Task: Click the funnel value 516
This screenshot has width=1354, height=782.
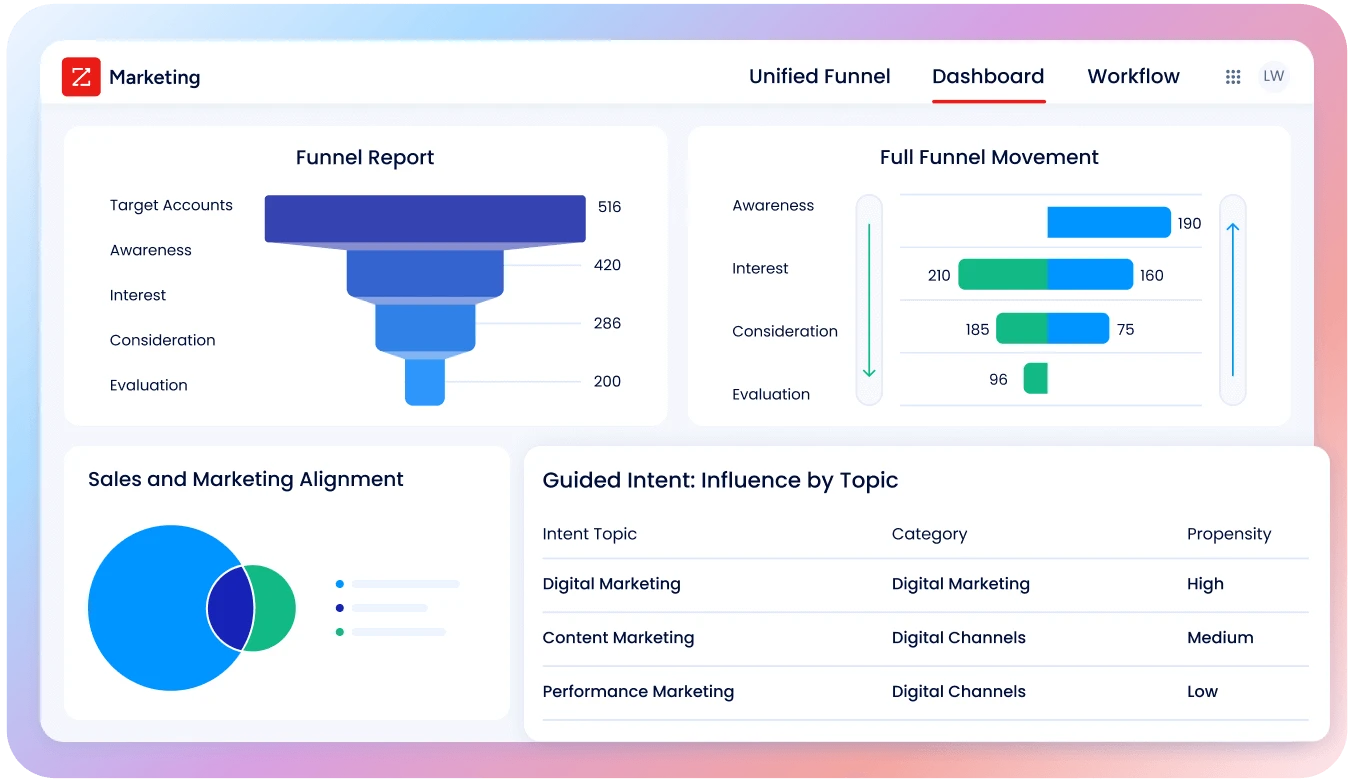Action: pyautogui.click(x=610, y=207)
